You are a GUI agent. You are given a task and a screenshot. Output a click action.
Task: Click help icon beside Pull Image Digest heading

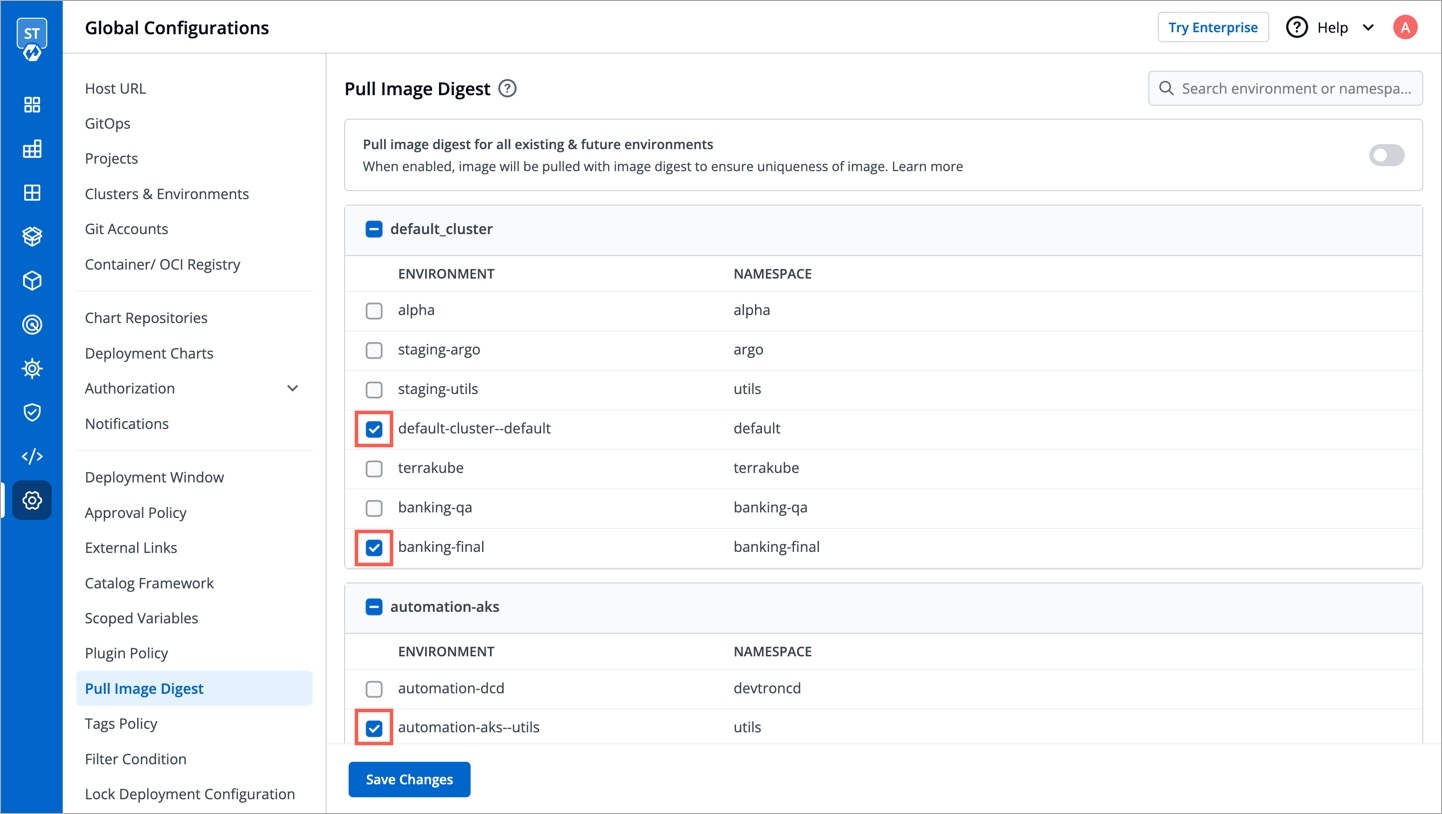tap(507, 89)
